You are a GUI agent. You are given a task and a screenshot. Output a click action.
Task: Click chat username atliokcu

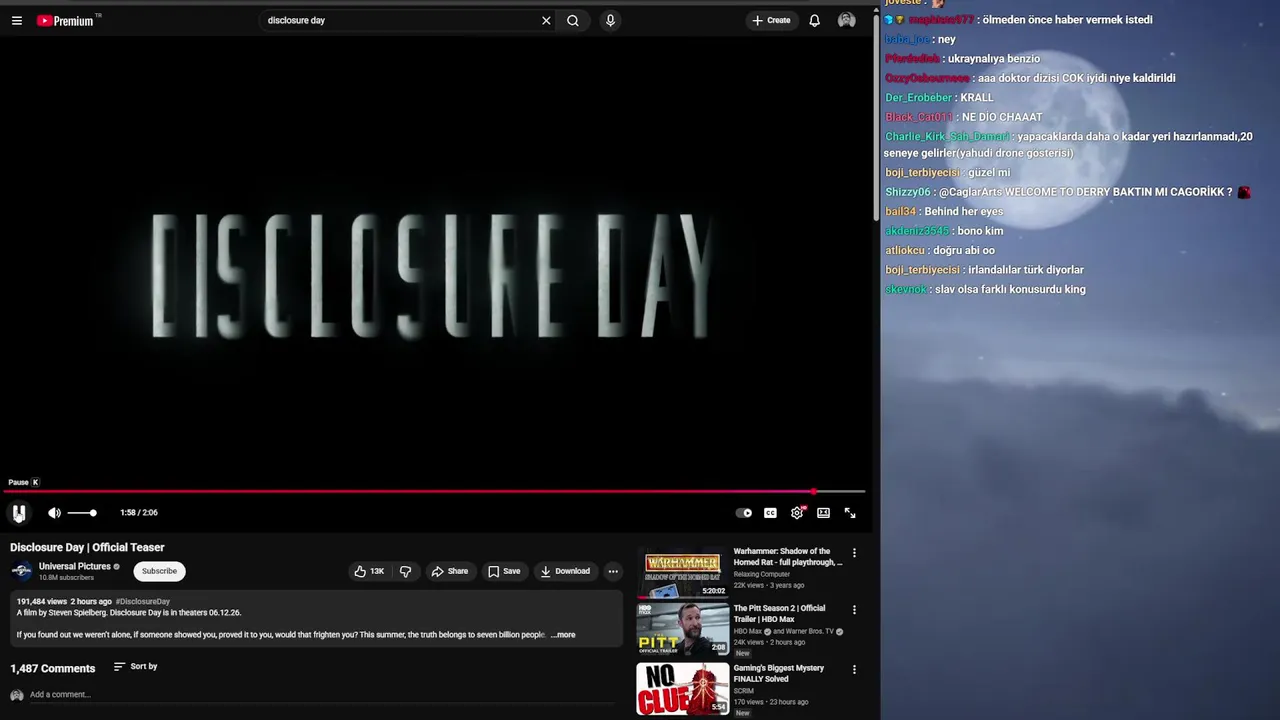[x=905, y=251]
